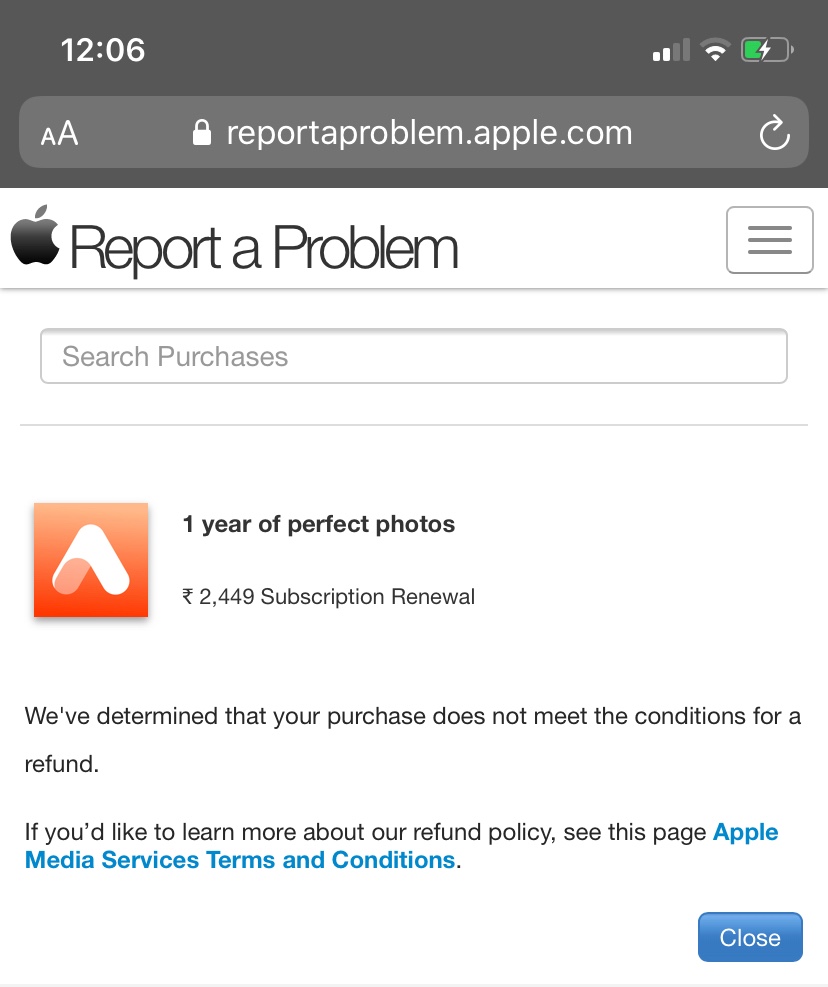The height and width of the screenshot is (987, 828).
Task: Tap the 12:06 clock in status bar
Action: pos(103,49)
